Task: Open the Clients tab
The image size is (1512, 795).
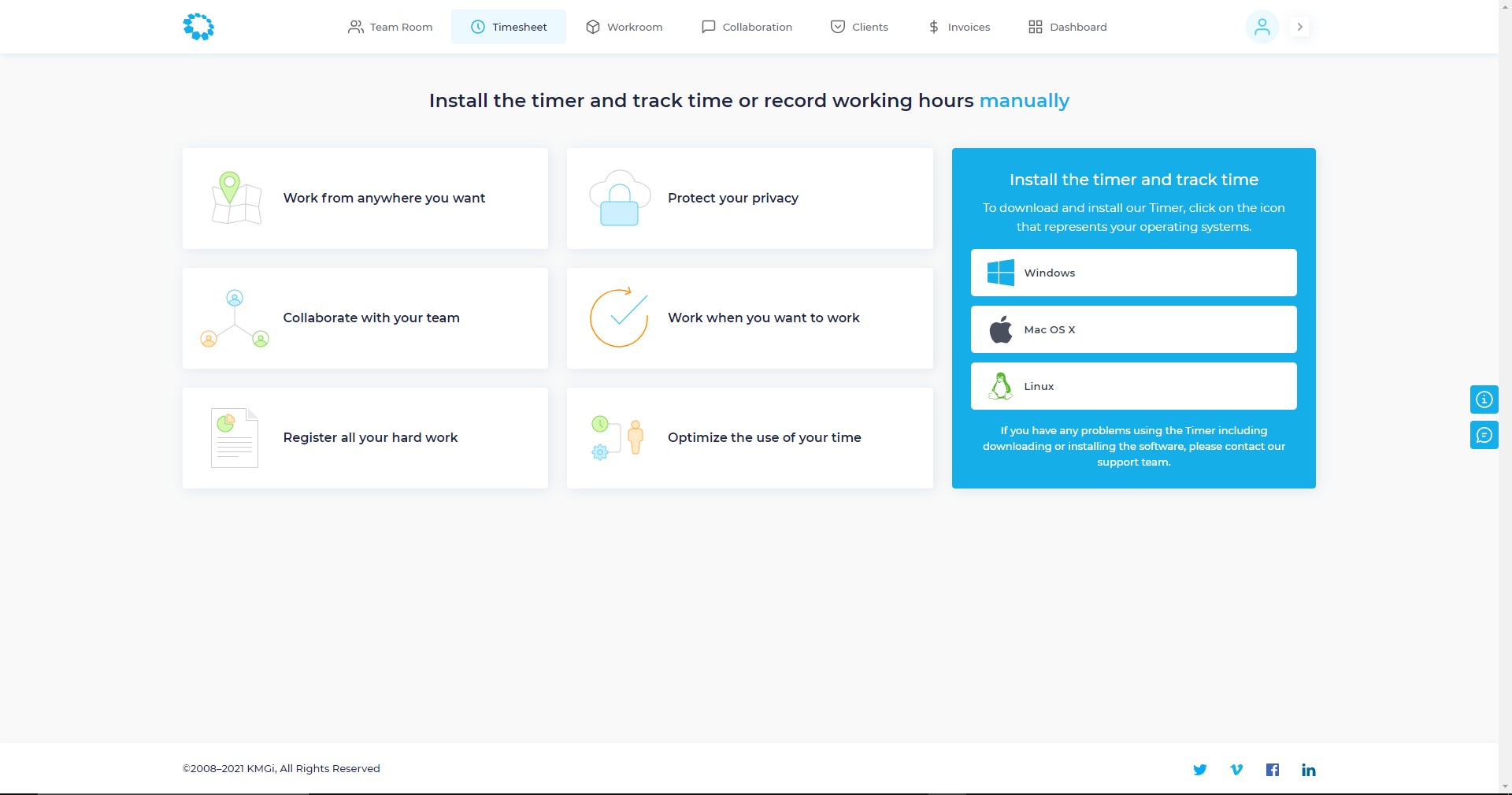Action: pos(859,27)
